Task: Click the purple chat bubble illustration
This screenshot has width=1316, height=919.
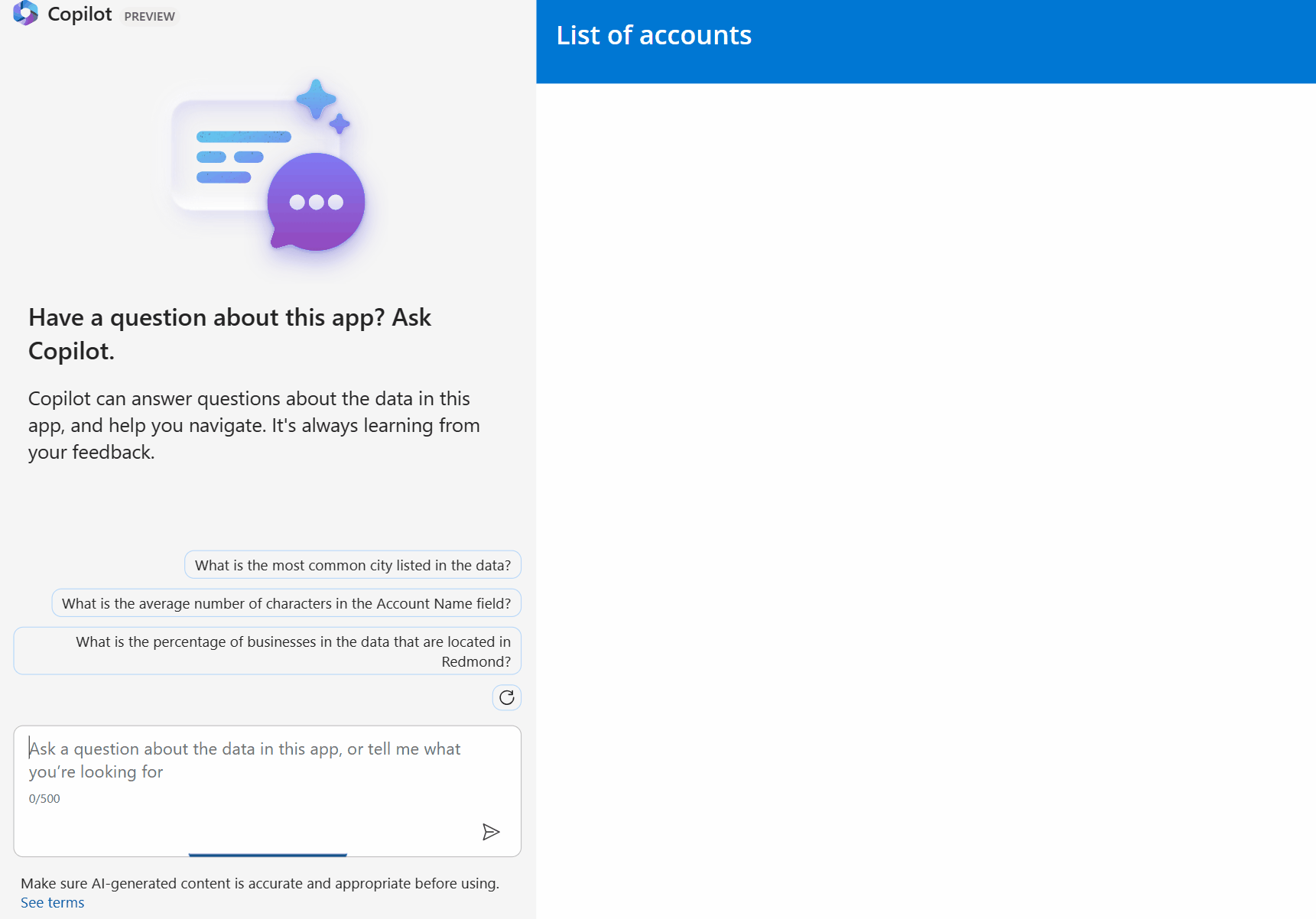Action: click(316, 202)
